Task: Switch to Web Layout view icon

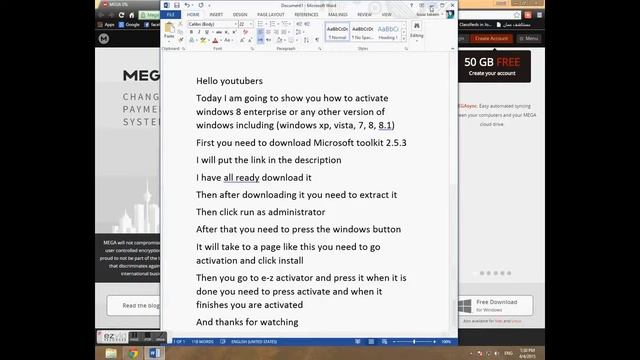Action: [x=384, y=342]
